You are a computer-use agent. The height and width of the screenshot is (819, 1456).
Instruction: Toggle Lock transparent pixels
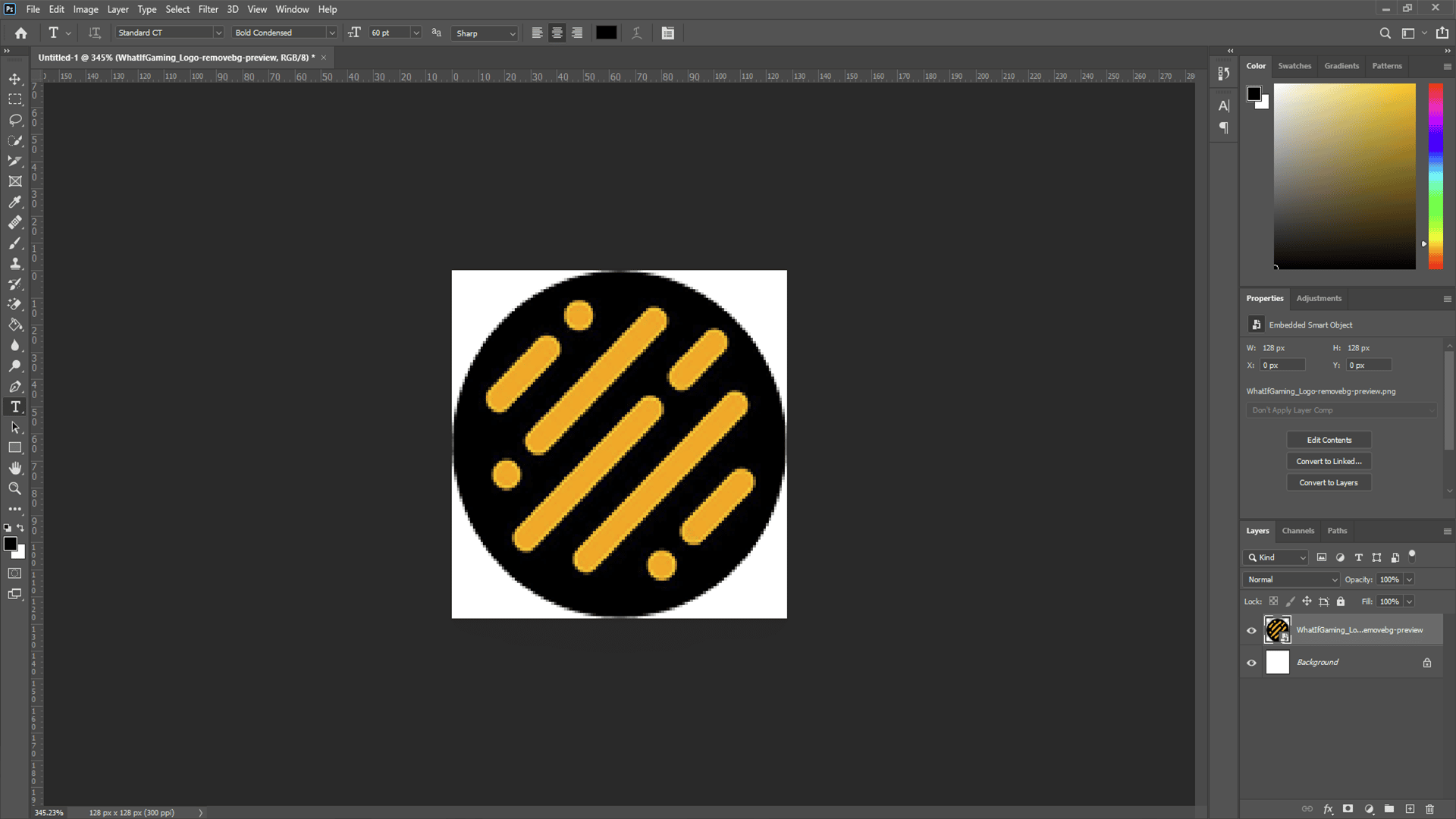point(1273,601)
